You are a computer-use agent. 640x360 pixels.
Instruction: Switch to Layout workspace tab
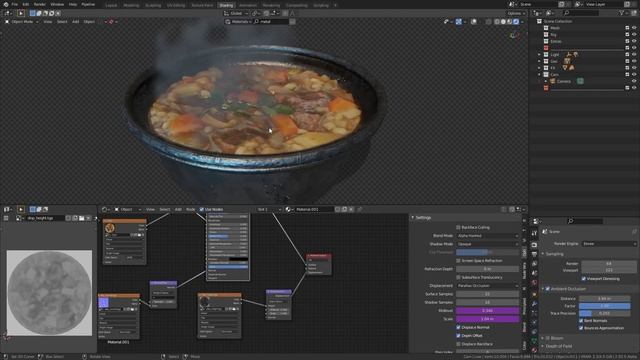click(x=111, y=5)
